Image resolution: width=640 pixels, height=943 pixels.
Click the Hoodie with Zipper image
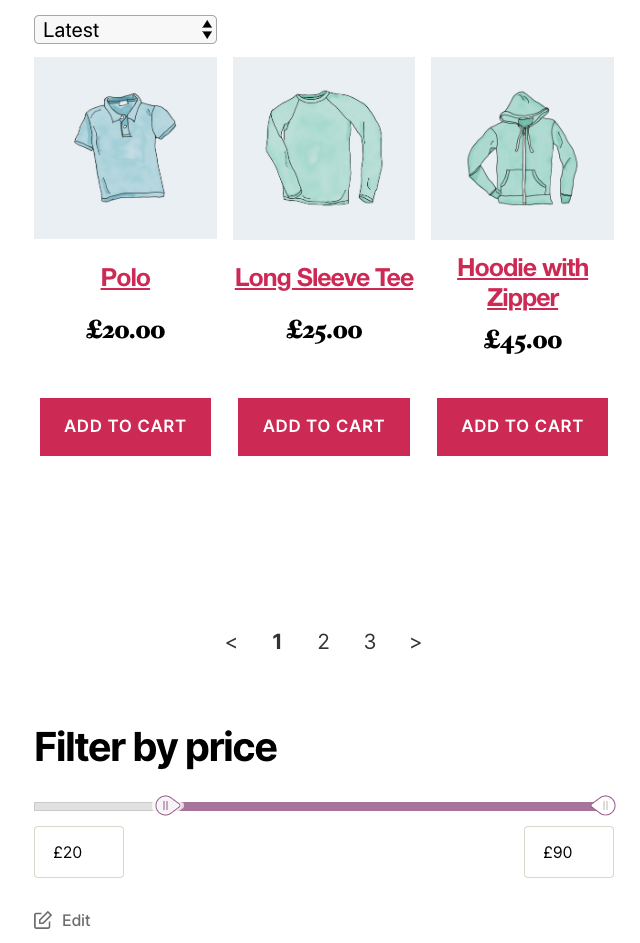click(522, 147)
